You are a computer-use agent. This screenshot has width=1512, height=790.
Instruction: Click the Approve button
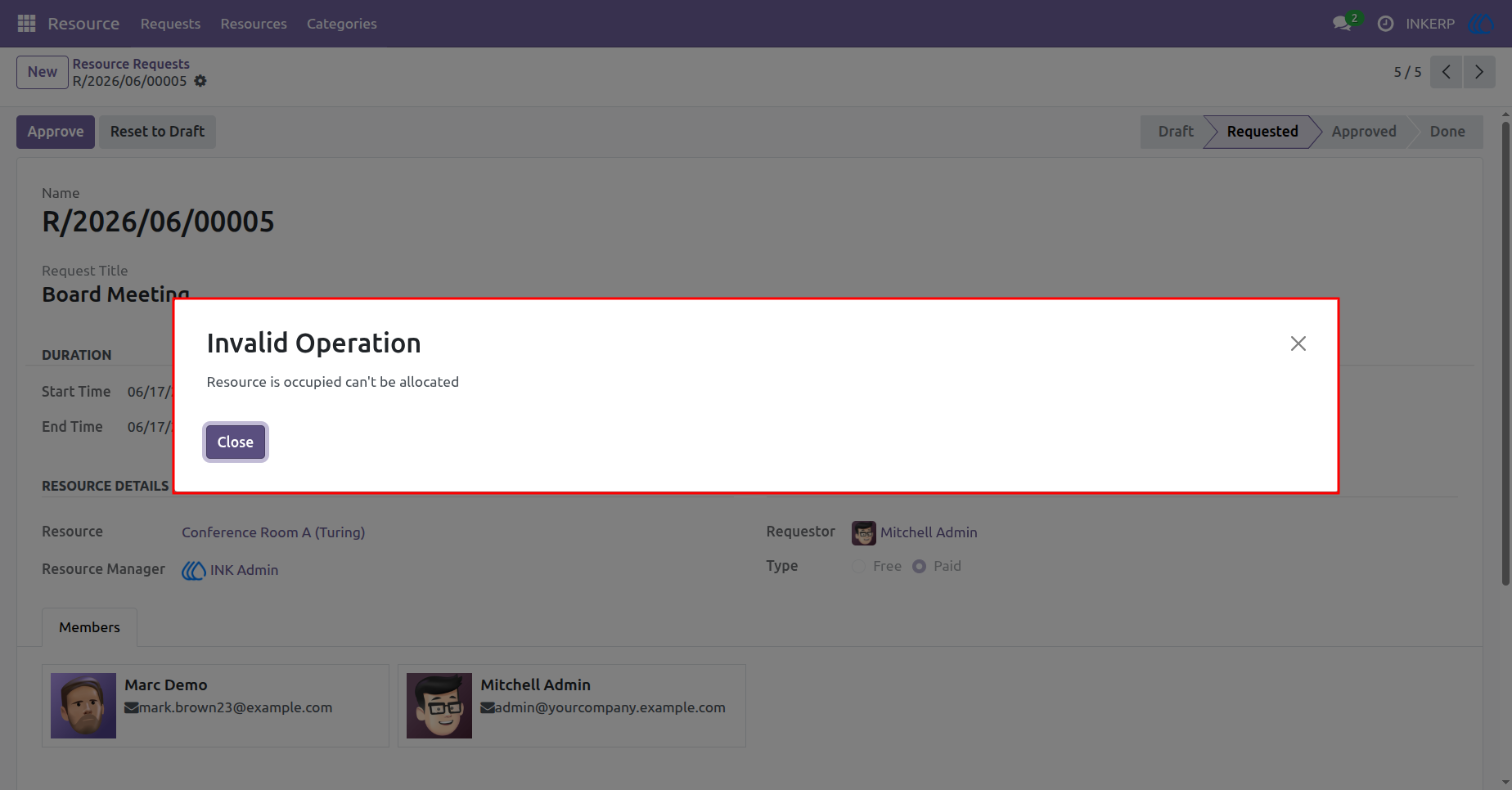click(x=56, y=132)
